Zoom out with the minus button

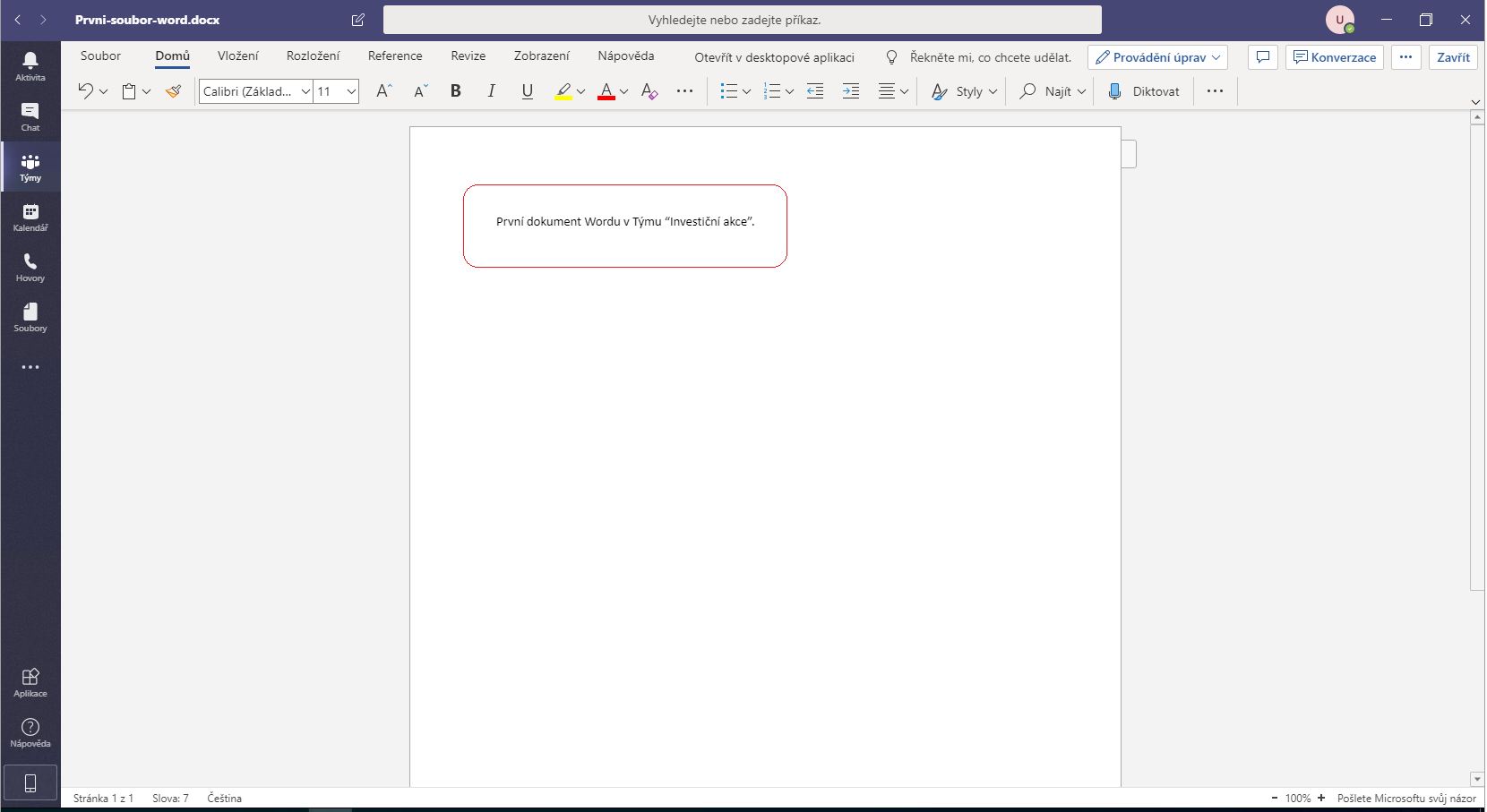pos(1275,799)
